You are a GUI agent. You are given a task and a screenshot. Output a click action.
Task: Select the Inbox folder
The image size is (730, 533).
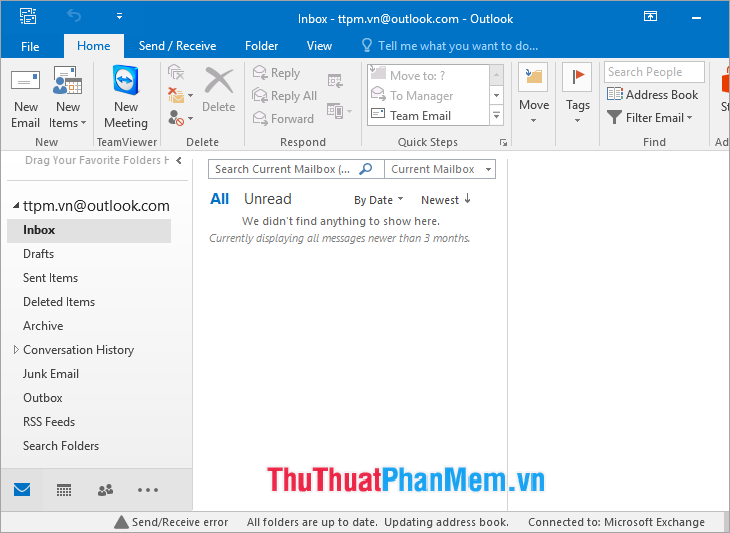point(89,230)
